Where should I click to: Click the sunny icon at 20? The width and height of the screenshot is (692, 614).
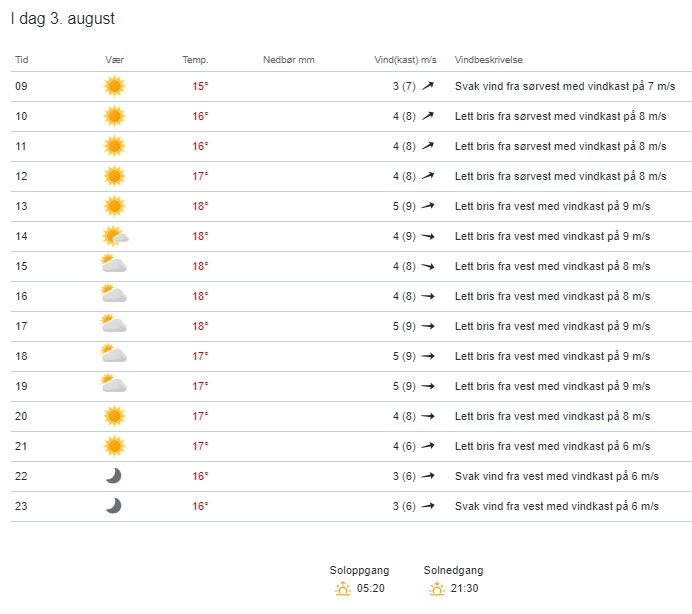114,416
